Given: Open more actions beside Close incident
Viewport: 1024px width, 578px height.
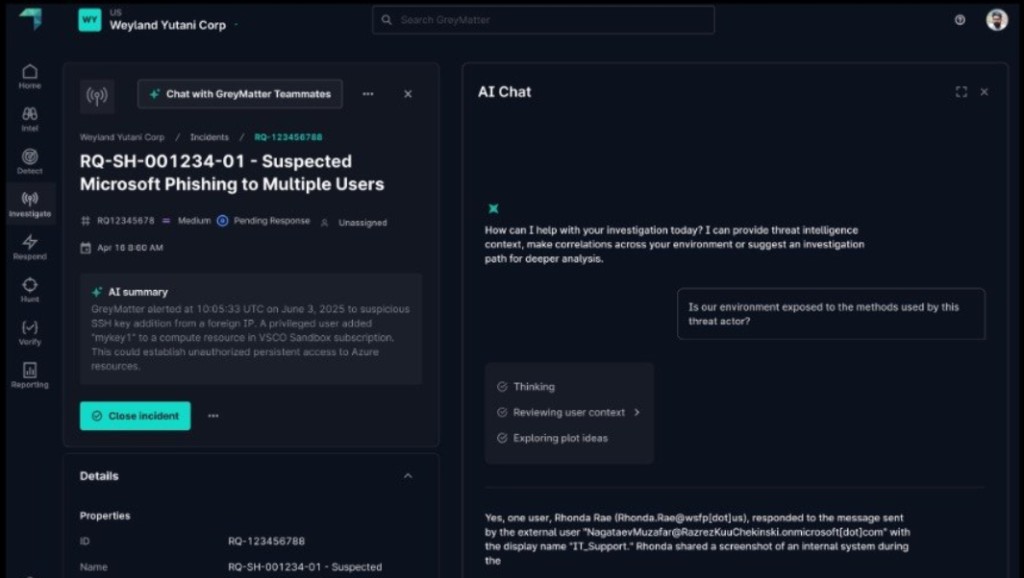Looking at the screenshot, I should pos(214,416).
